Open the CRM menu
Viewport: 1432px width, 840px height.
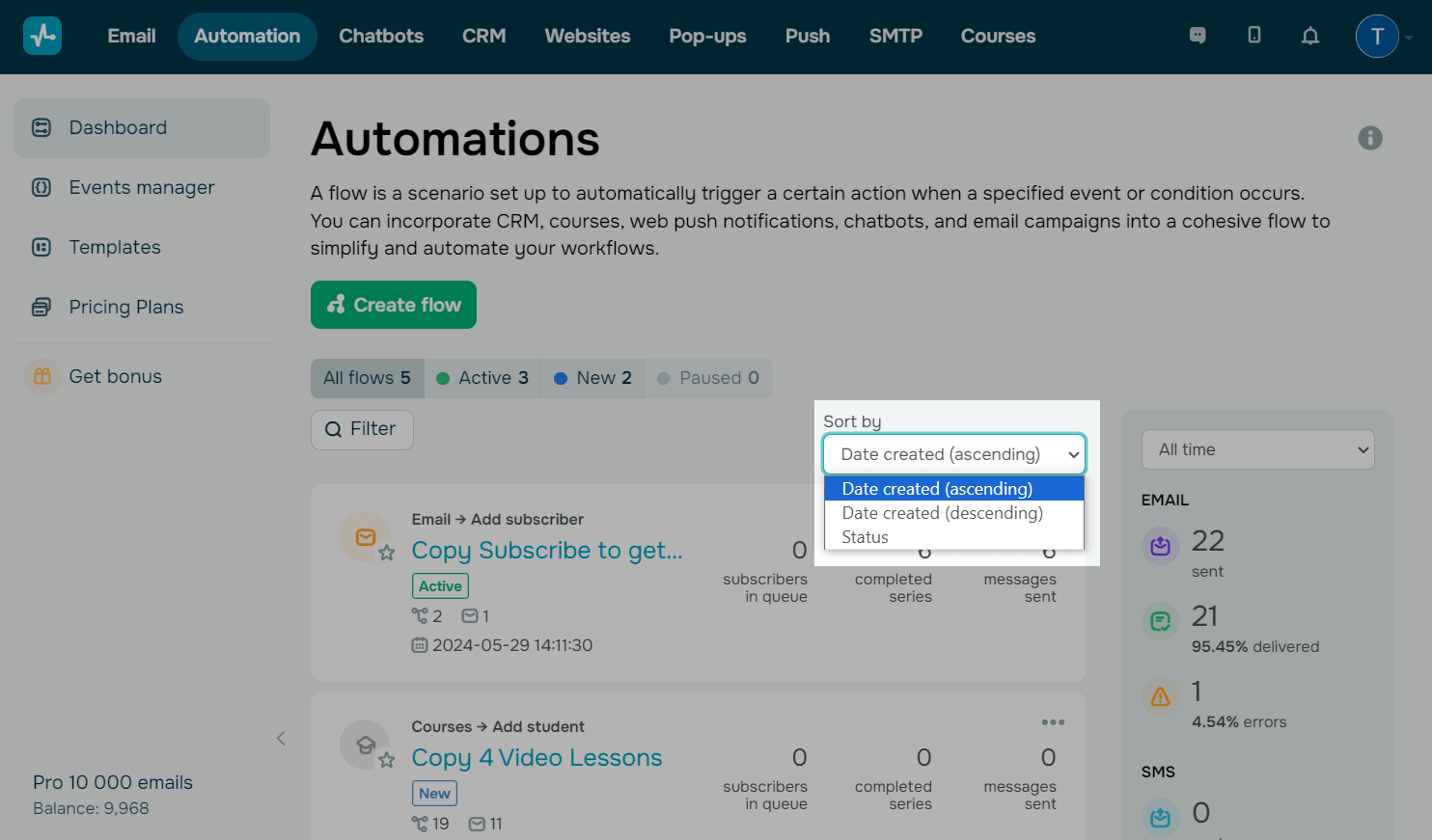484,36
